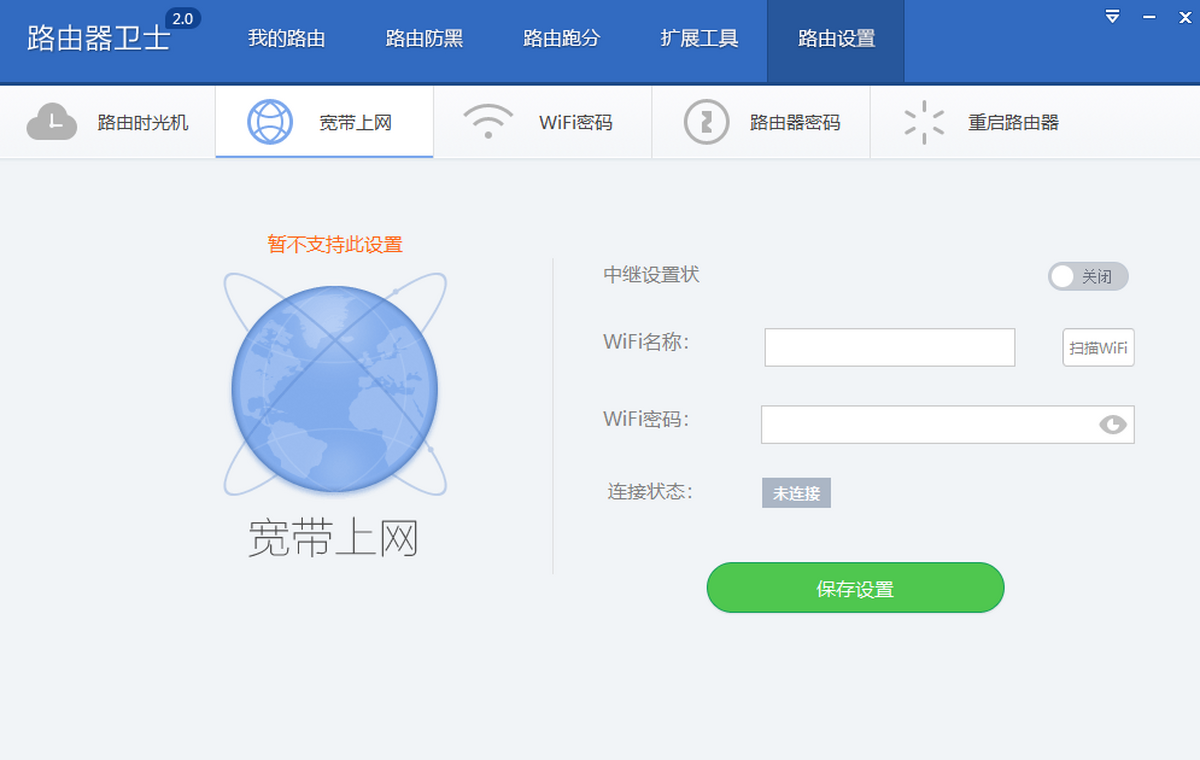Screen dimensions: 1200x760
Task: Click the cloud clock icon for 路由时光机
Action: point(52,122)
